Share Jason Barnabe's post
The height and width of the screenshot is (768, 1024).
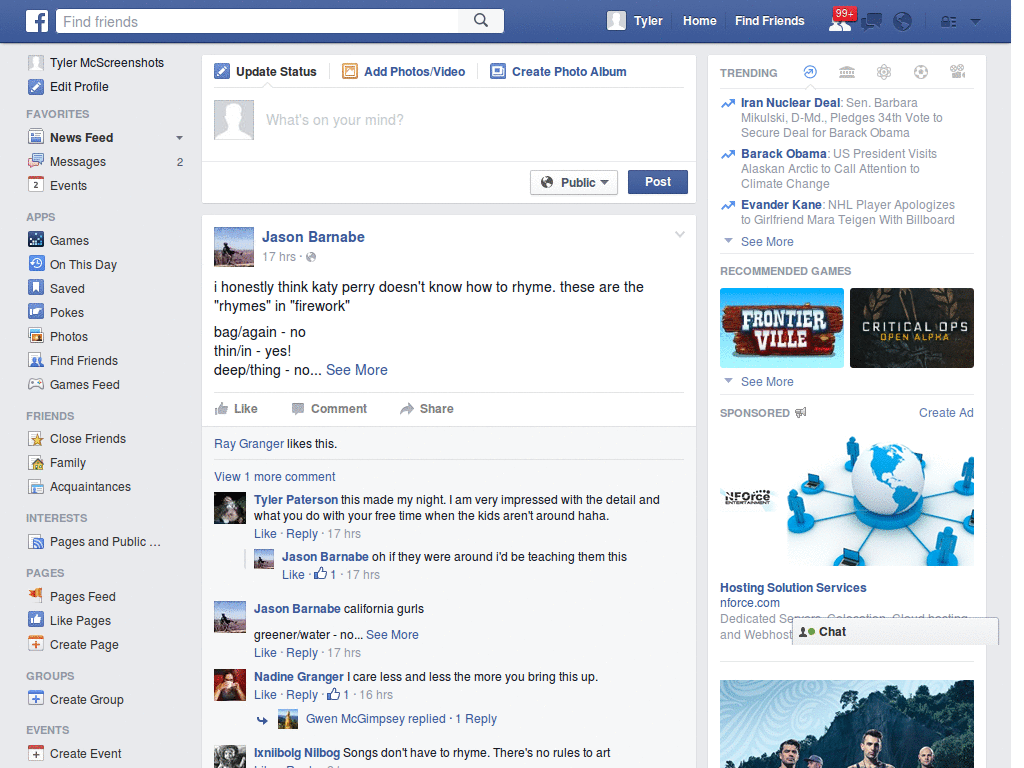coord(426,409)
